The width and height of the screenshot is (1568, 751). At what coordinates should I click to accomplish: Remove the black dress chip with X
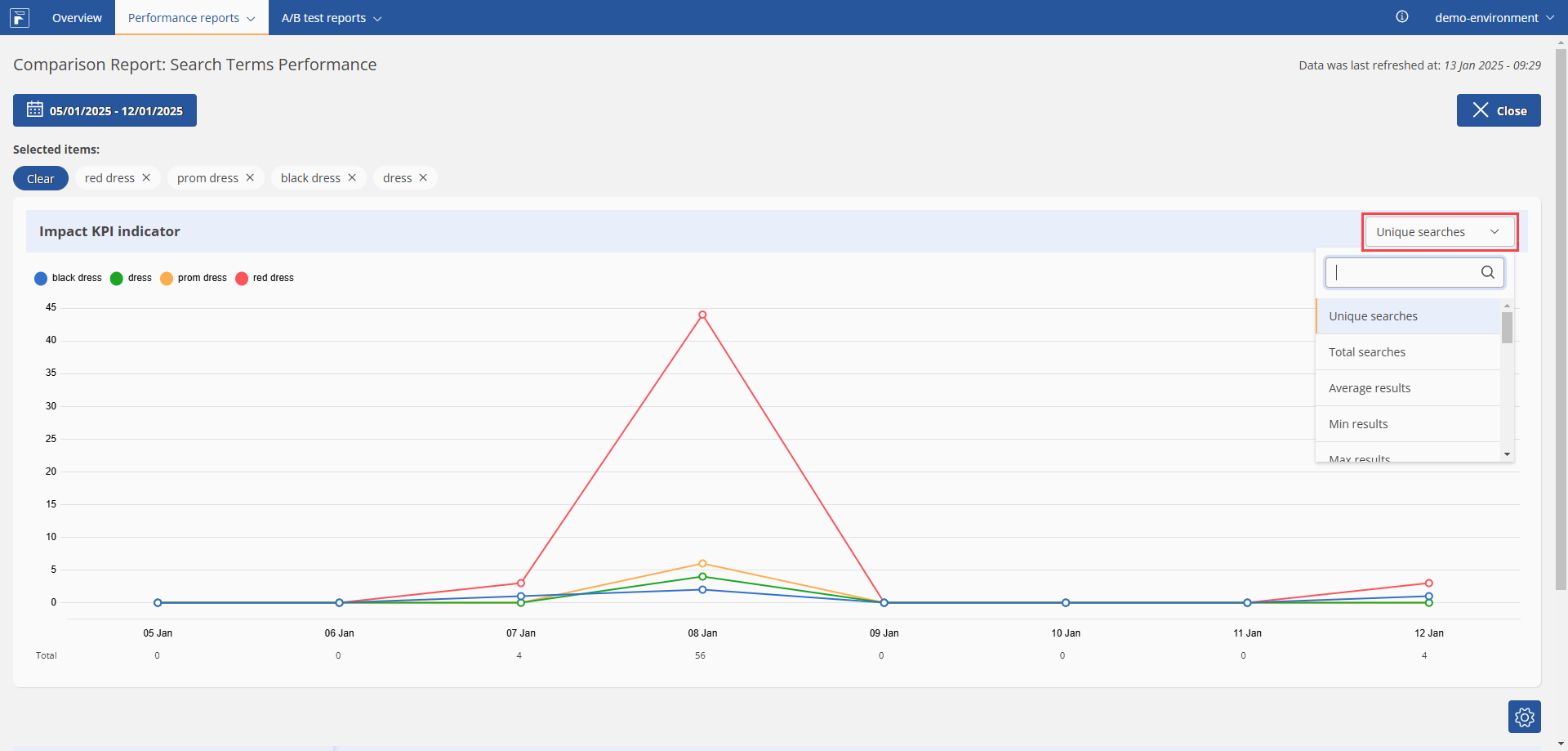352,177
